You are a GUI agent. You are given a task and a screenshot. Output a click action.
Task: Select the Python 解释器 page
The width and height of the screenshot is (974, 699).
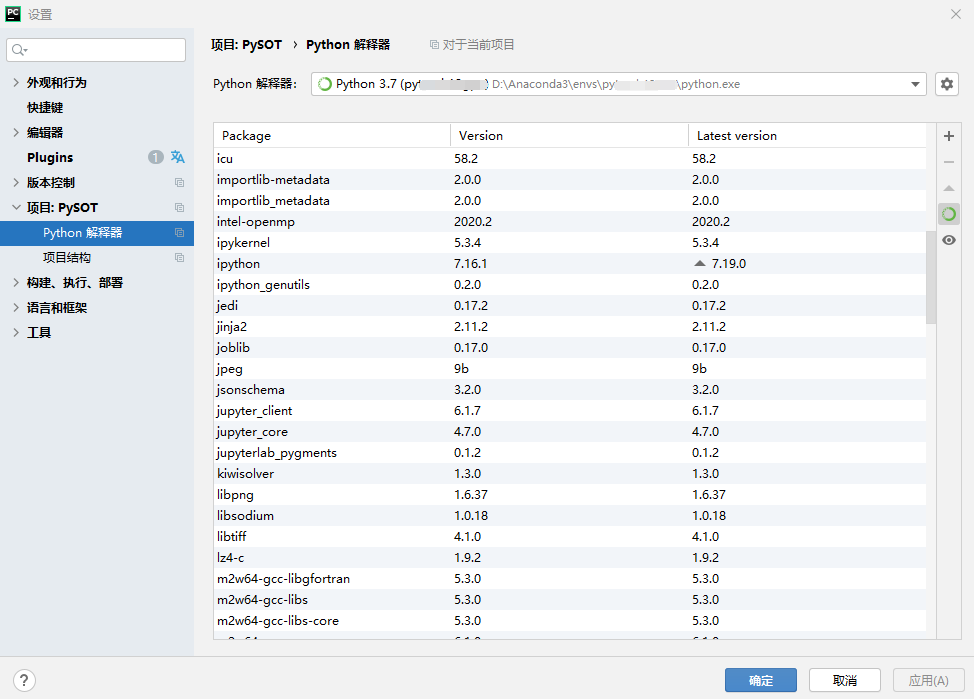pyautogui.click(x=97, y=233)
